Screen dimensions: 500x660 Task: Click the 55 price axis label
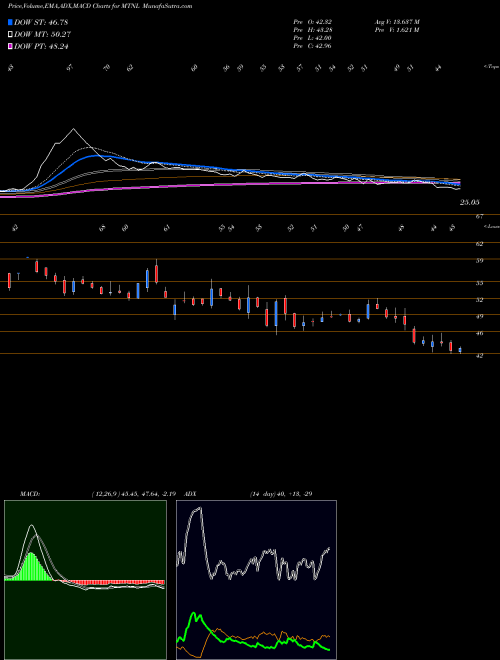(479, 283)
